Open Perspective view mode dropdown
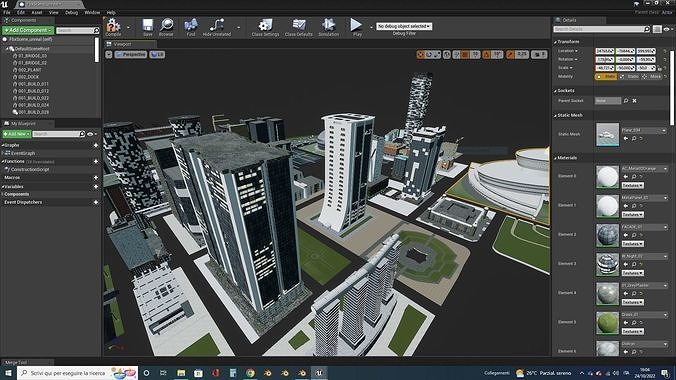 coord(131,55)
